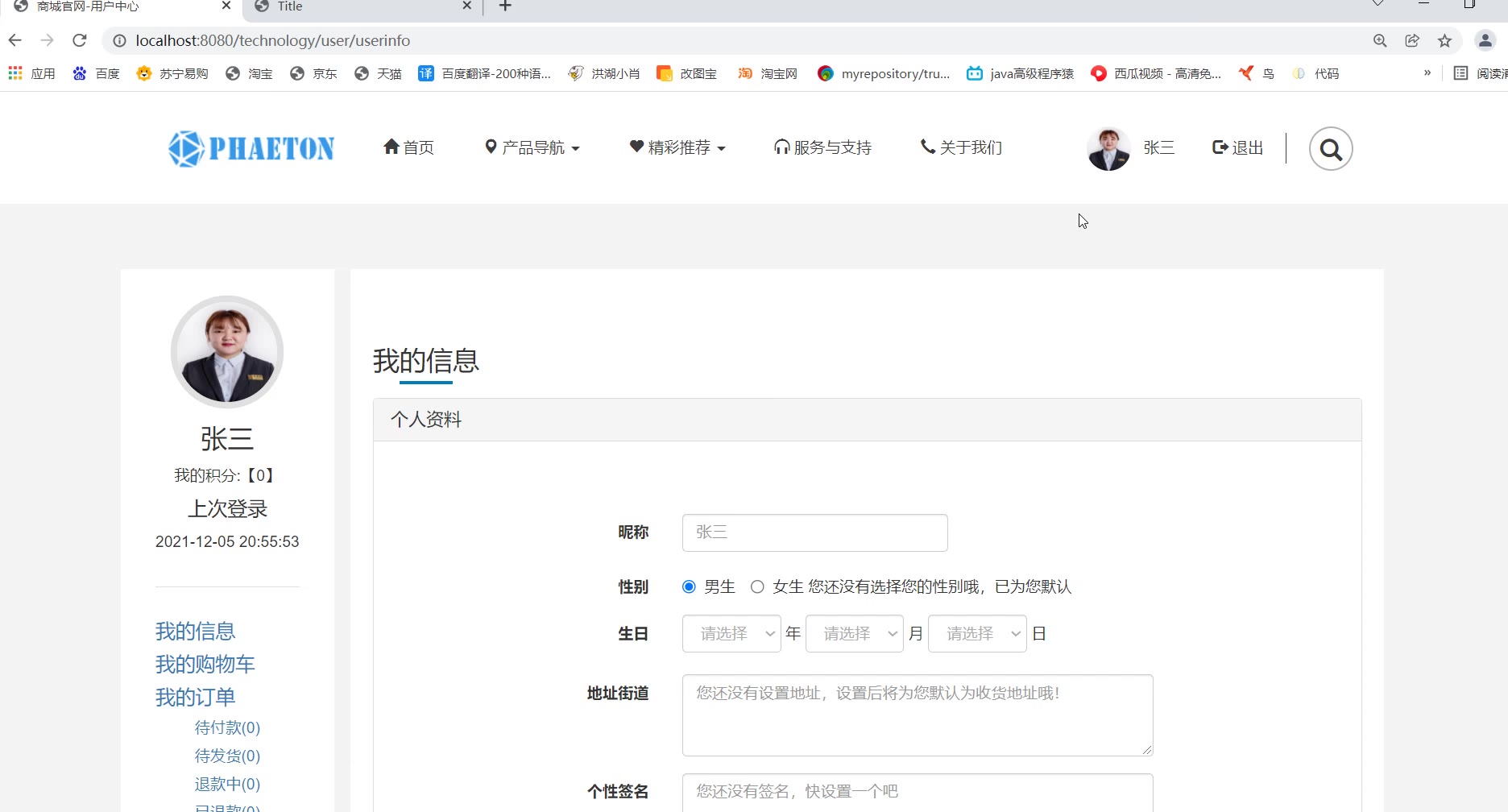This screenshot has width=1508, height=812.
Task: Open the Chrome profile avatar icon
Action: (x=1485, y=40)
